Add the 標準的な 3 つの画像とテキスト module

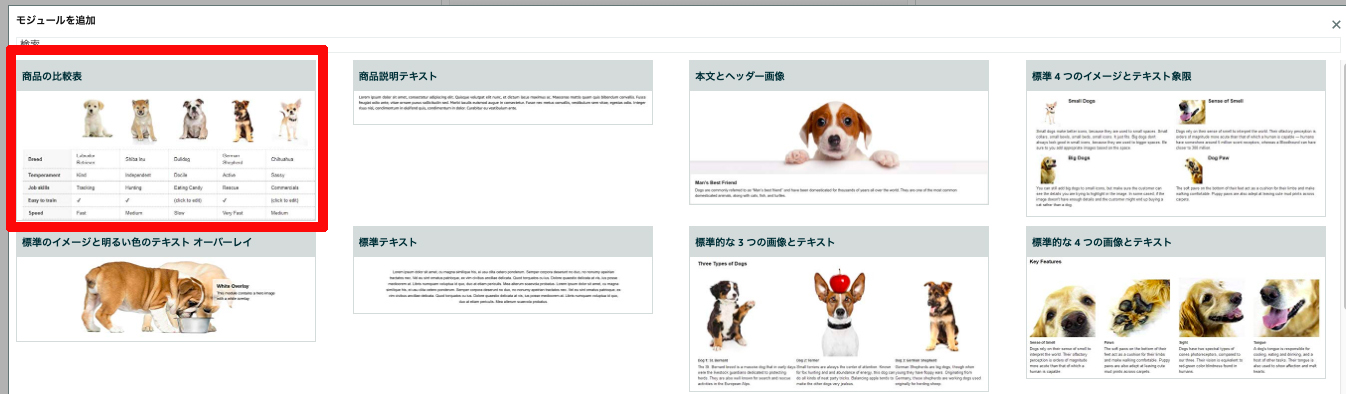(x=839, y=310)
